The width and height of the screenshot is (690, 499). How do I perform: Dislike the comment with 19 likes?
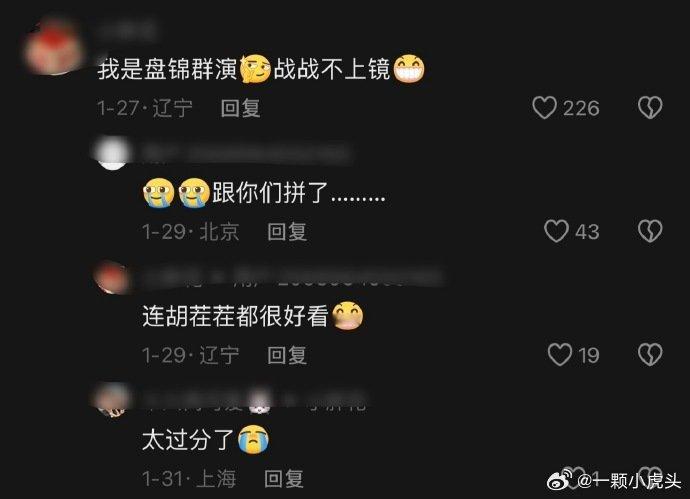650,355
